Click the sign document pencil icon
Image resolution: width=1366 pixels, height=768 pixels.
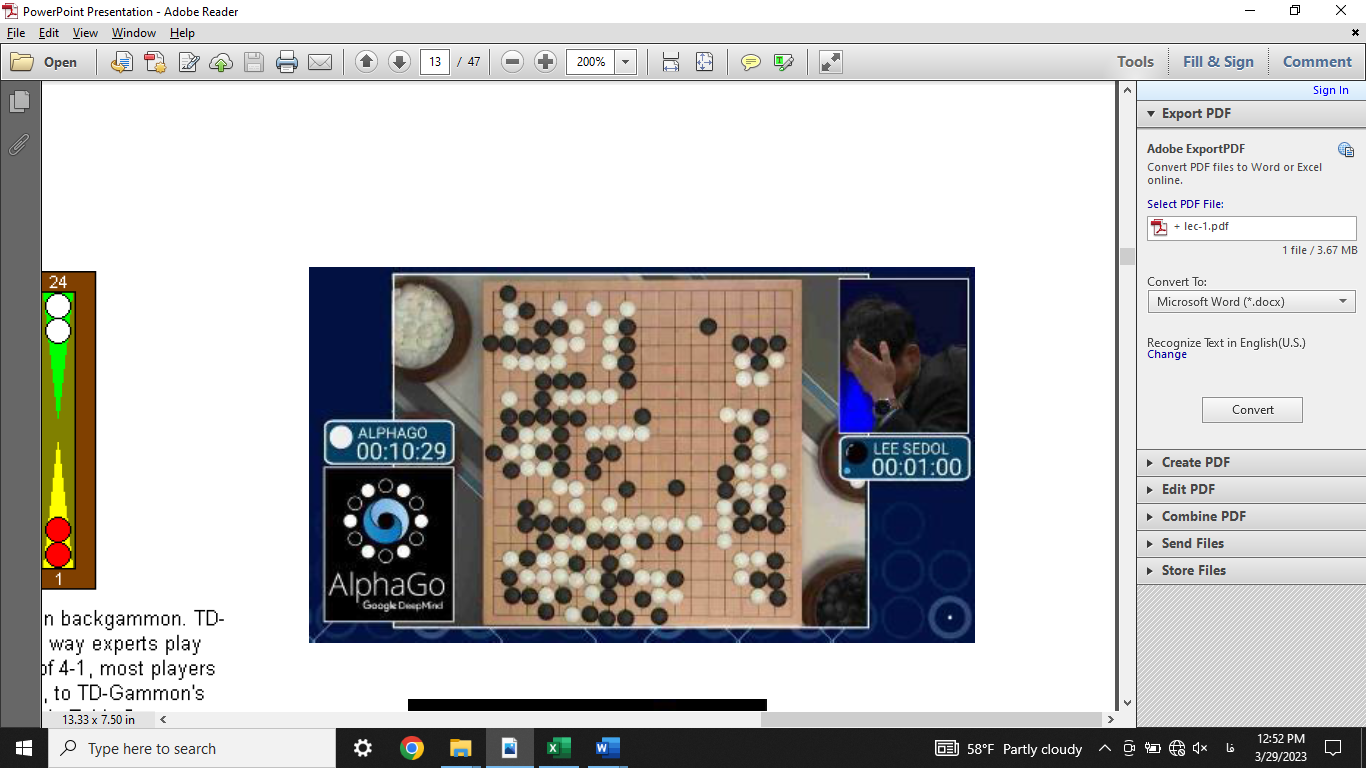pos(188,62)
